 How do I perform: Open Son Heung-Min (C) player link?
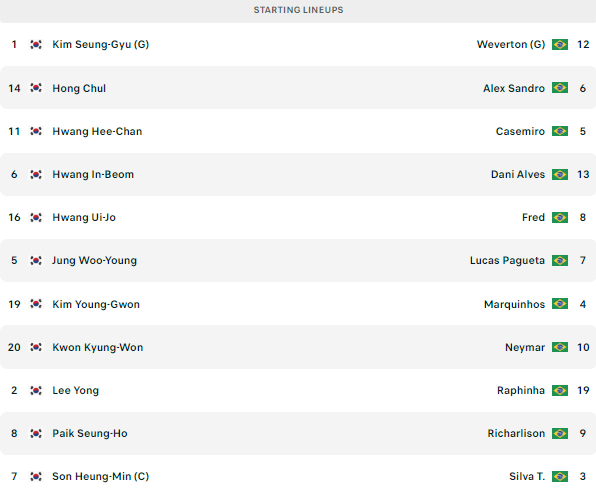100,476
